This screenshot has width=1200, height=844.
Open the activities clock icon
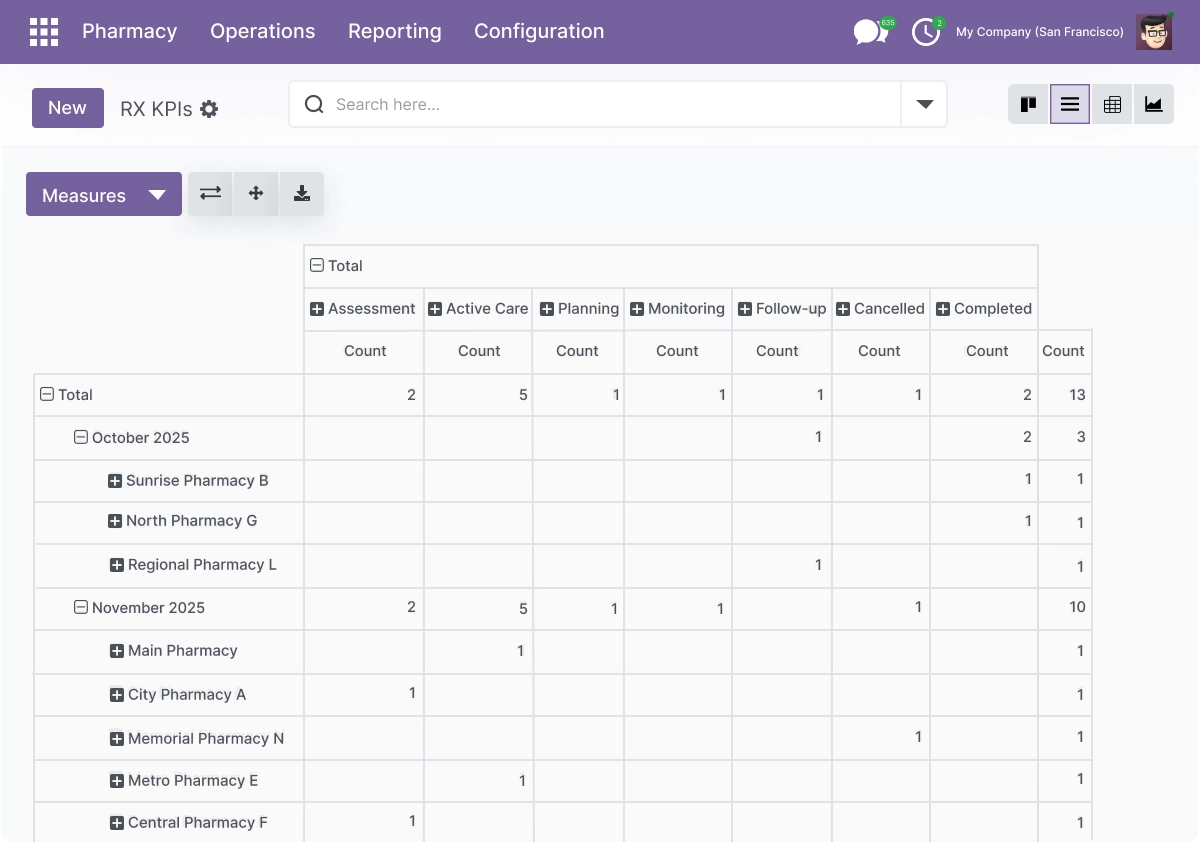[927, 32]
